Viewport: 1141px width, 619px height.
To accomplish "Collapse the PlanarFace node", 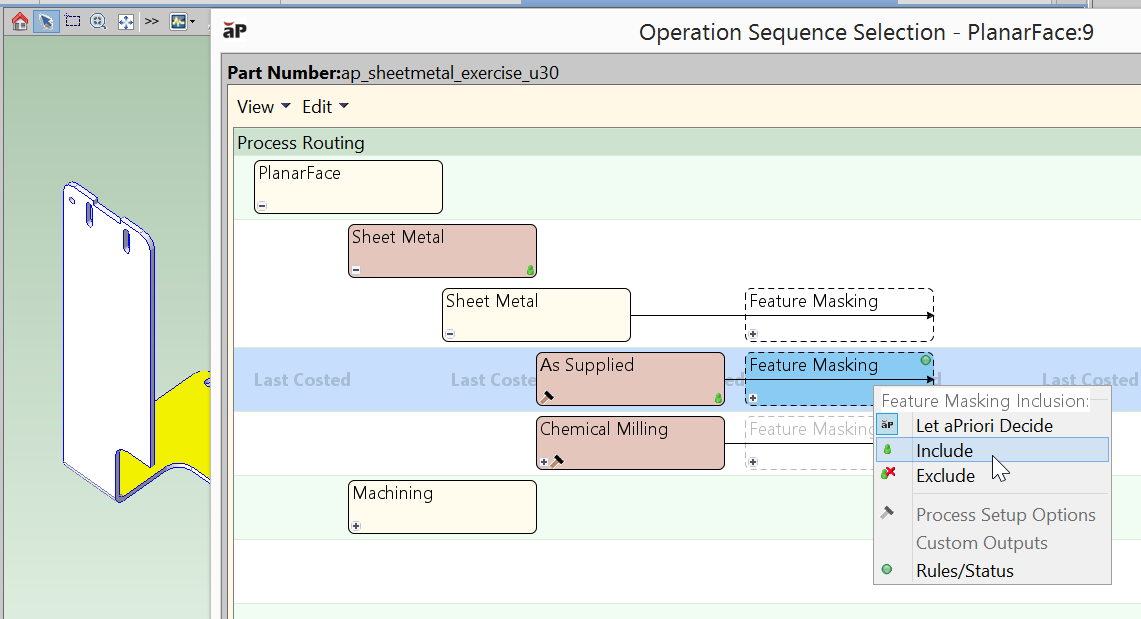I will click(262, 206).
